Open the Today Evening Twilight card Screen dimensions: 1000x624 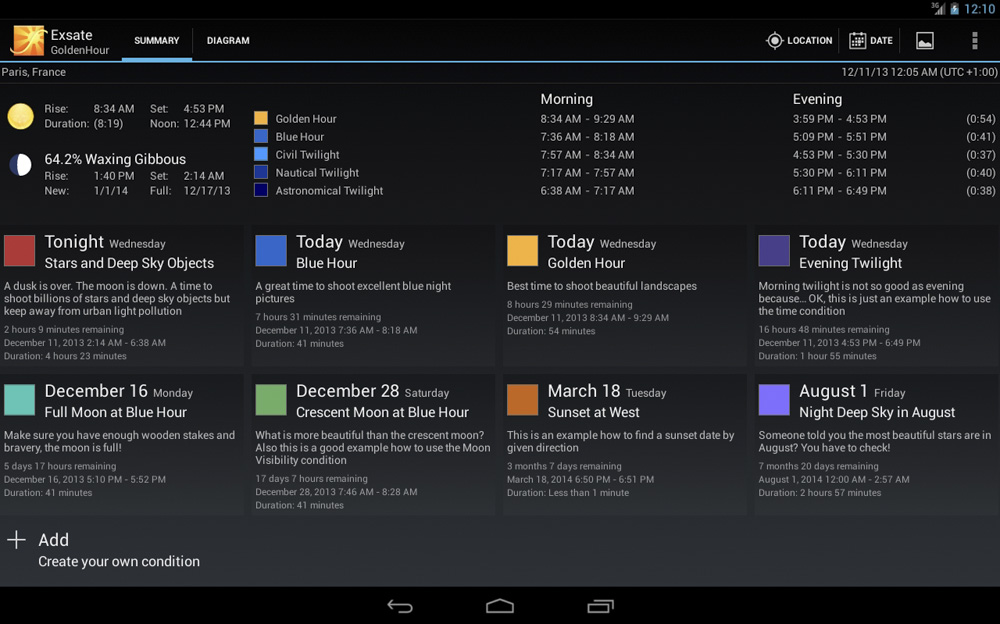click(x=876, y=295)
